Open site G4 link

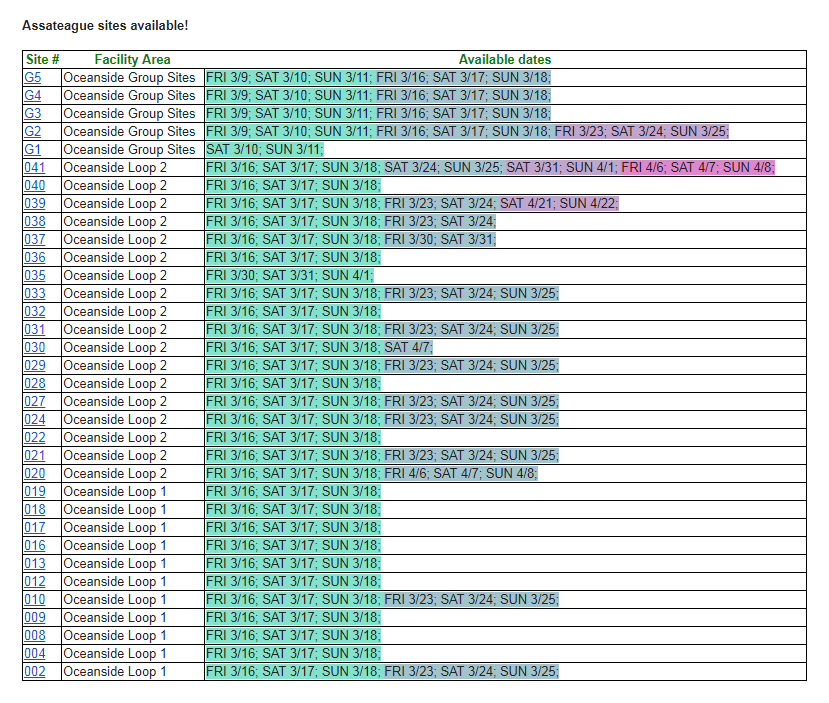coord(32,95)
